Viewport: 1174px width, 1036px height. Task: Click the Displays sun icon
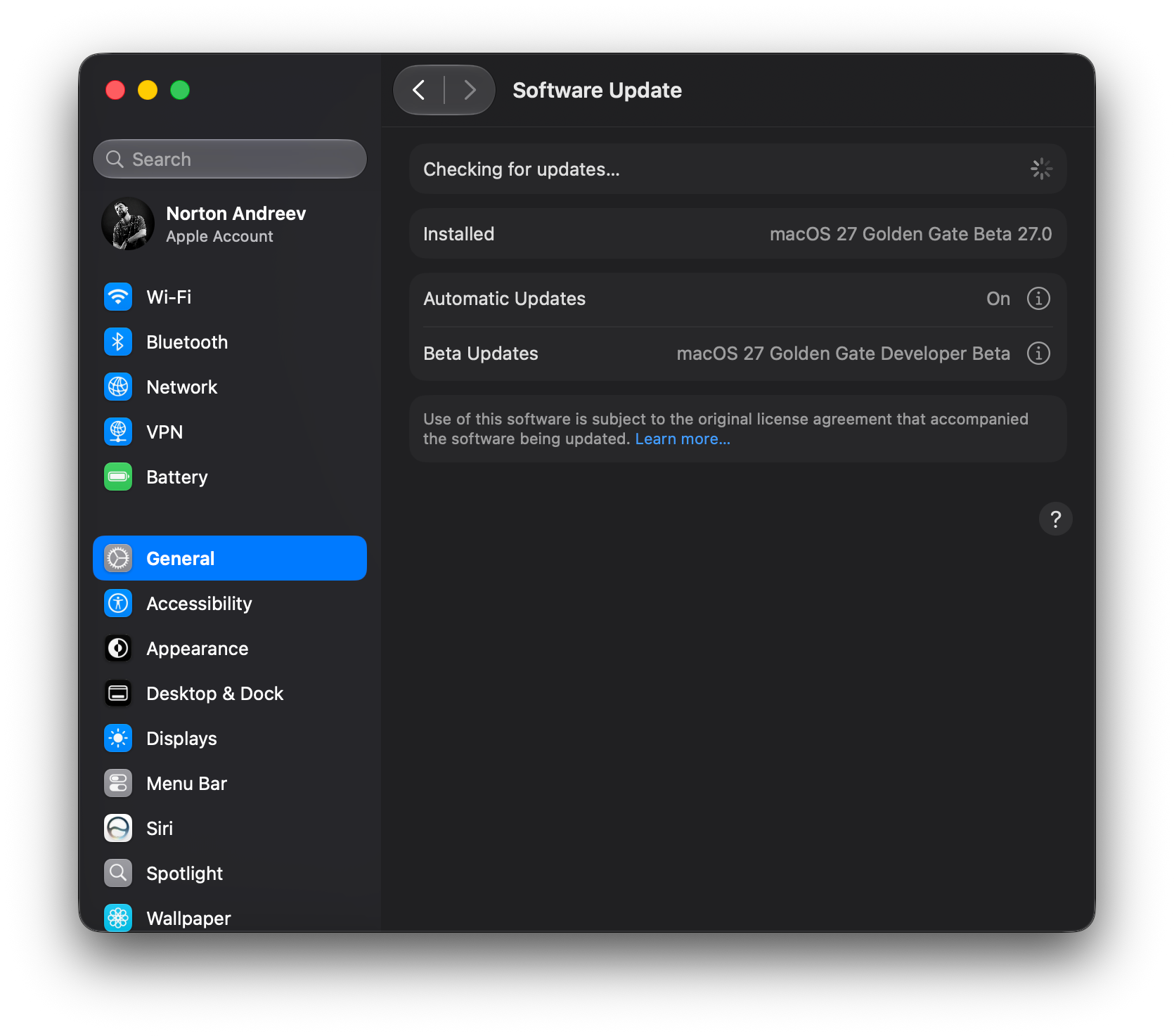(118, 738)
